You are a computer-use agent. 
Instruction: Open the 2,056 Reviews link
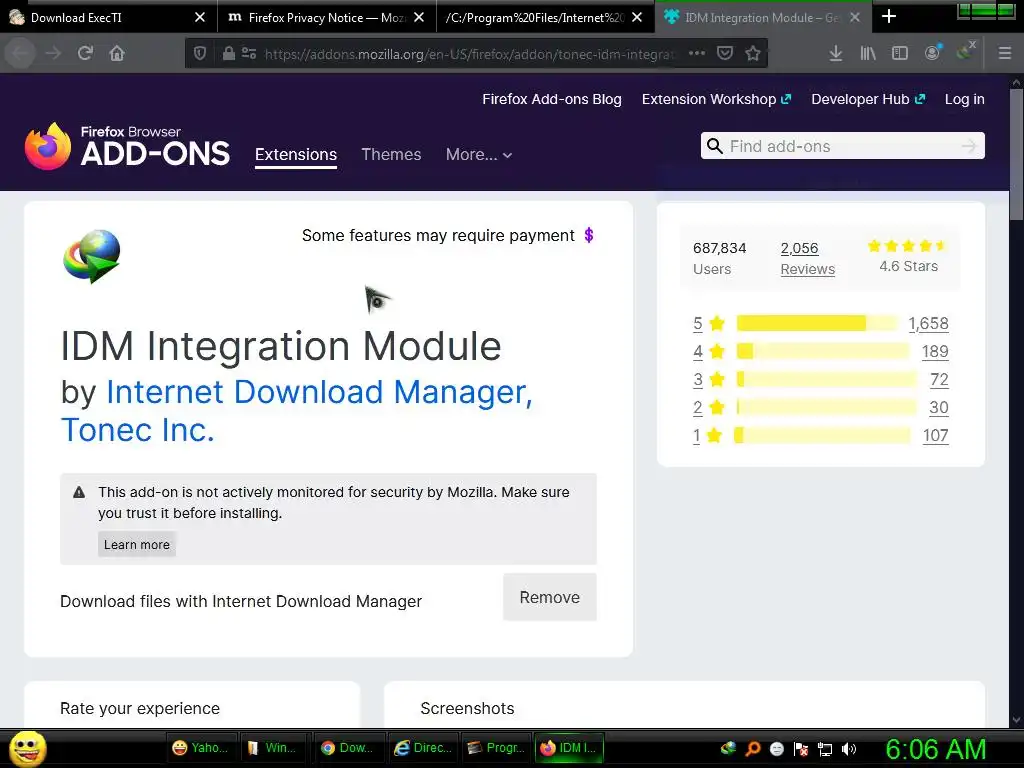pyautogui.click(x=808, y=259)
